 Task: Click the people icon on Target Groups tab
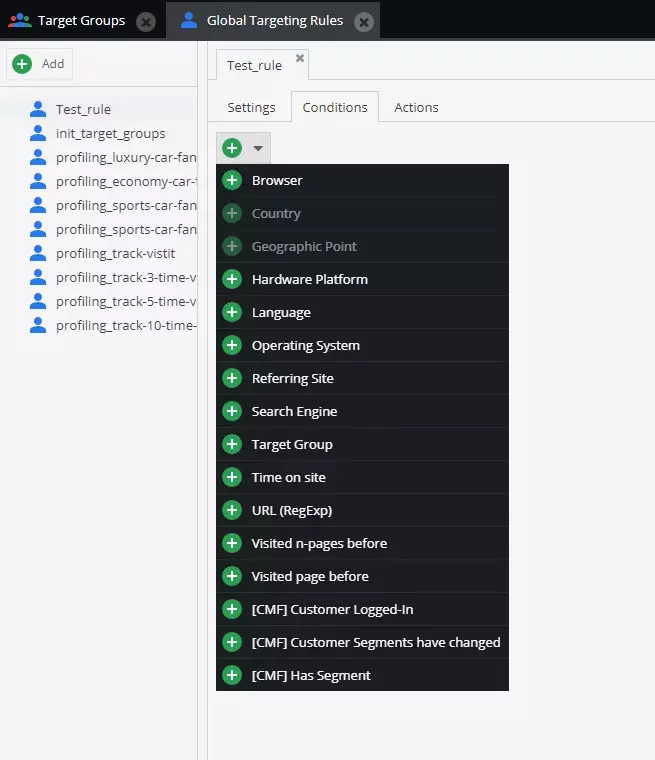click(x=20, y=20)
